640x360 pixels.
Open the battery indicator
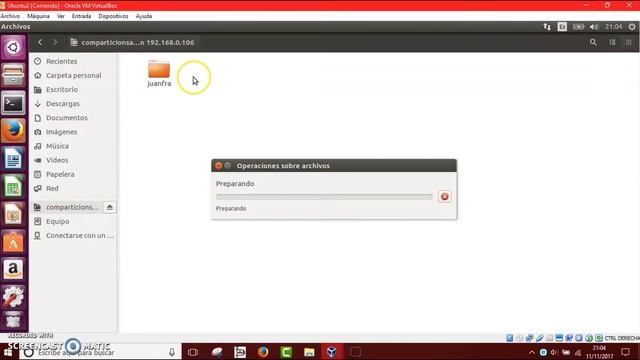click(578, 27)
